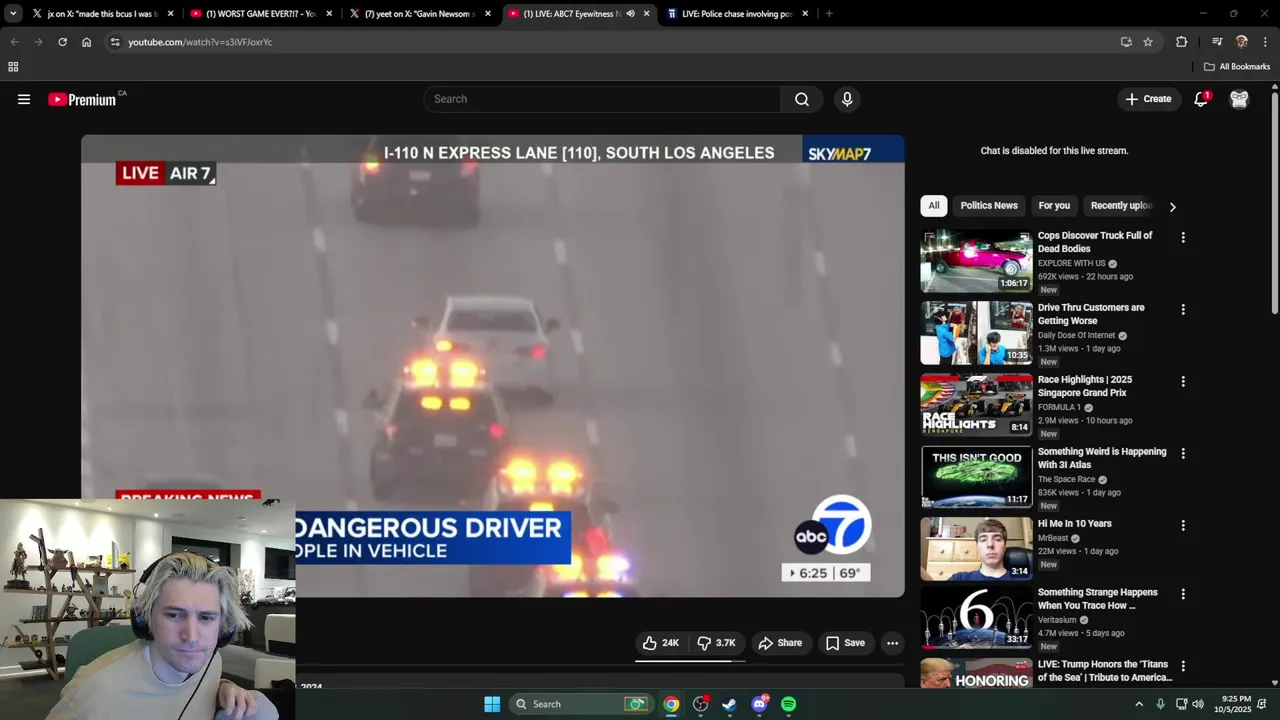This screenshot has height=720, width=1280.
Task: Open more actions below the video
Action: point(893,643)
